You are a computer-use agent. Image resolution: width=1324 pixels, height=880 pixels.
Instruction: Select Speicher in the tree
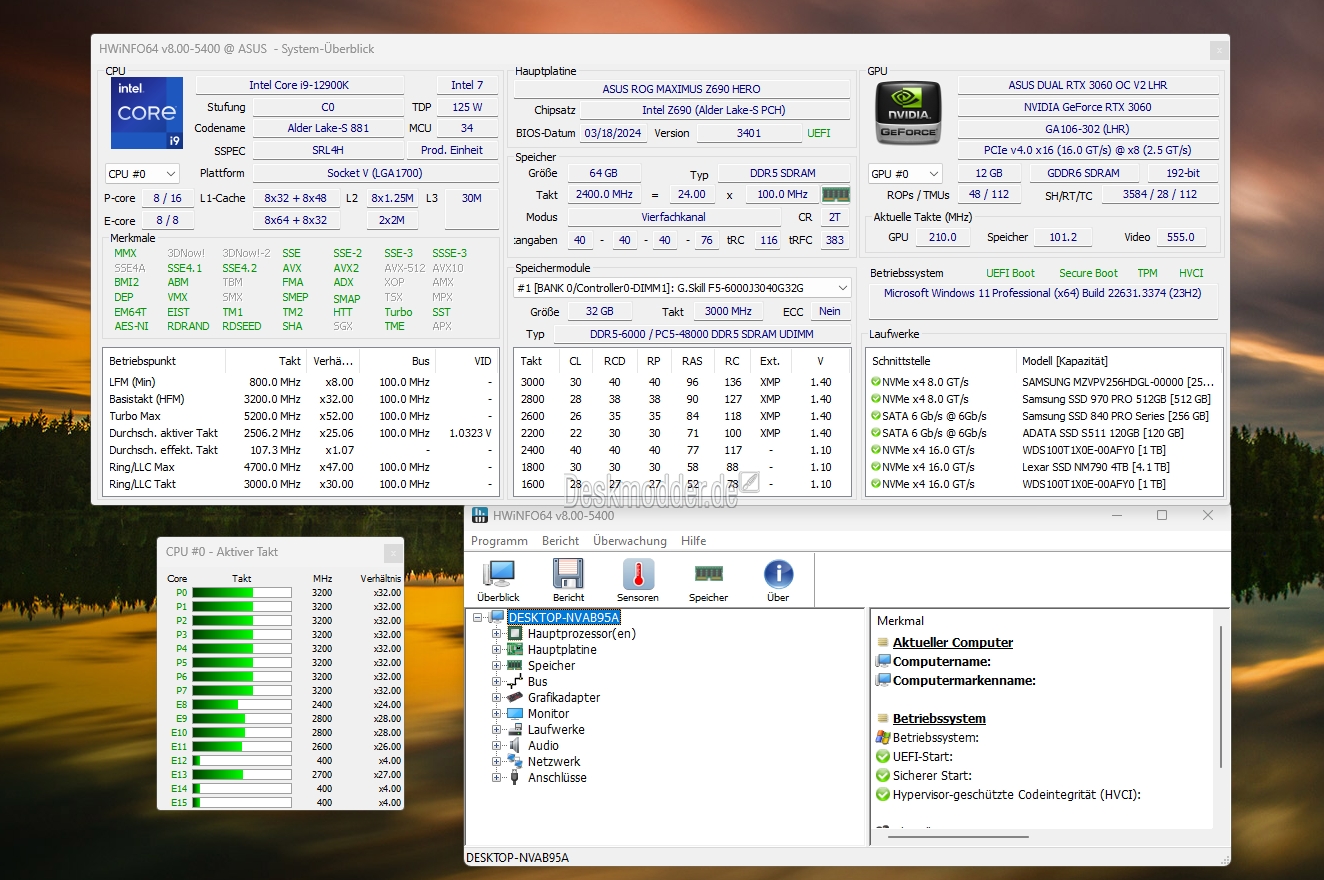pos(552,666)
